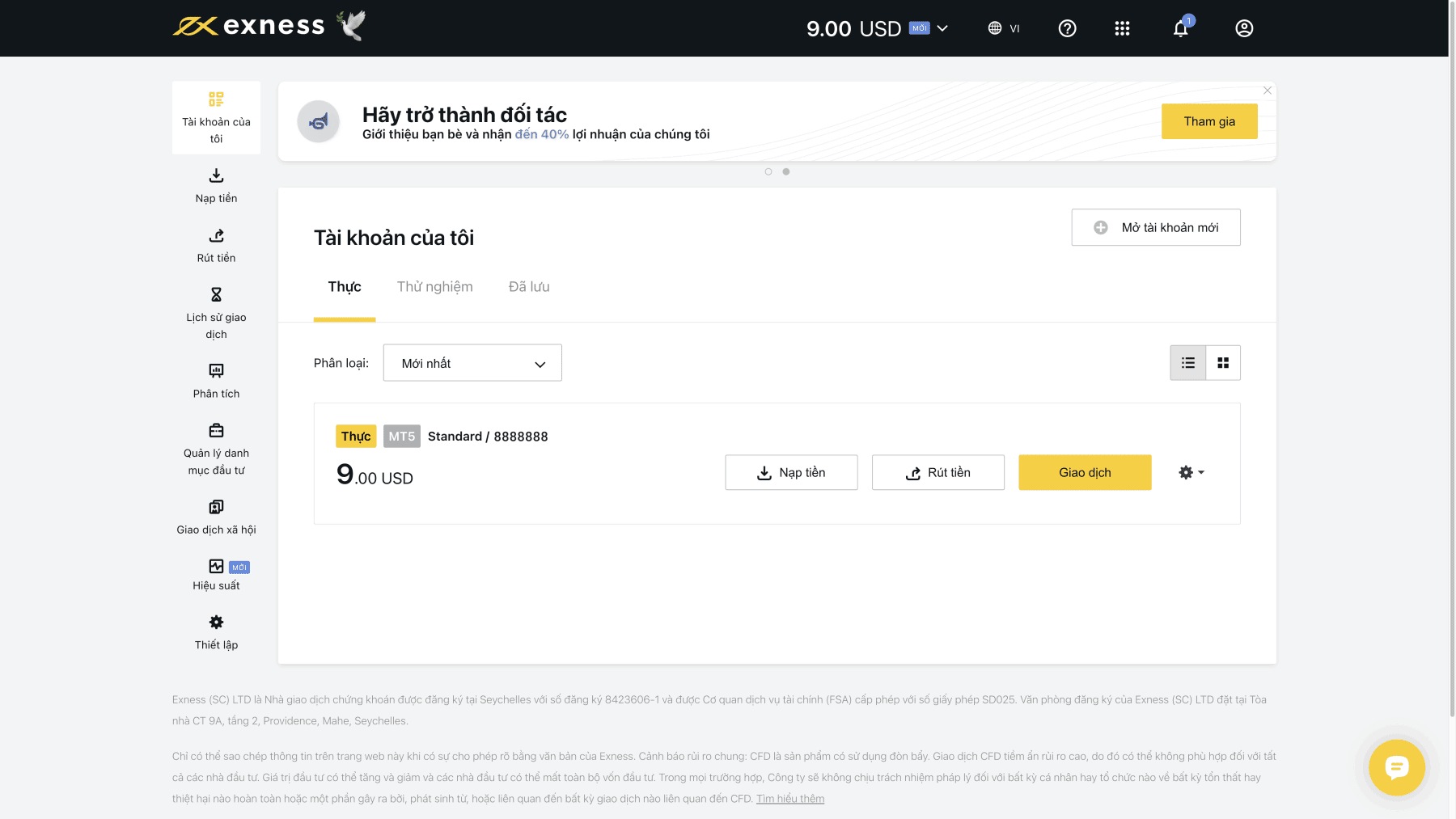Open Tài khoản của tôi in sidebar
Viewport: 1456px width, 819px height.
(x=216, y=117)
